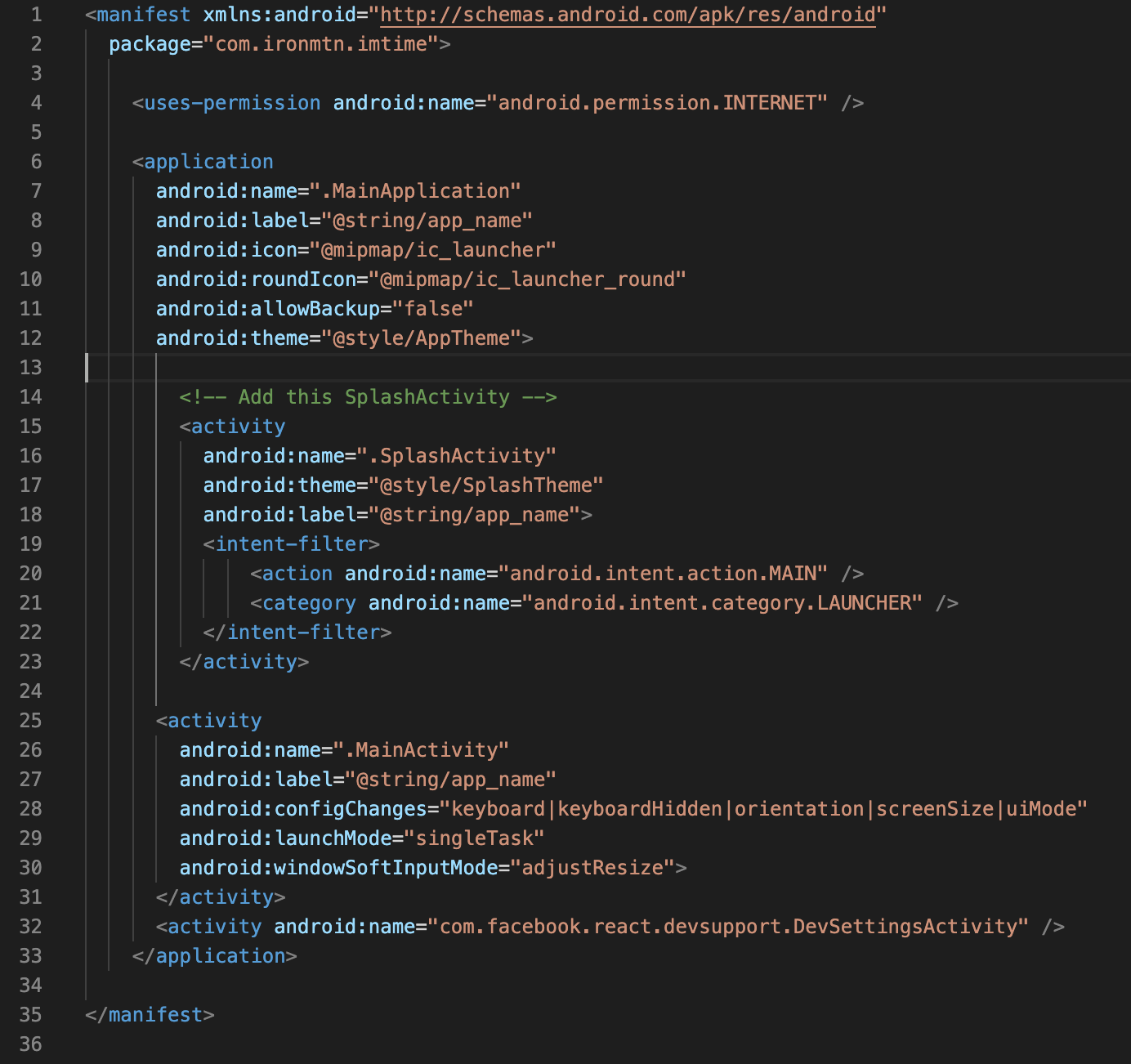Click android:label on line 8
1131x1064 pixels.
pos(232,221)
